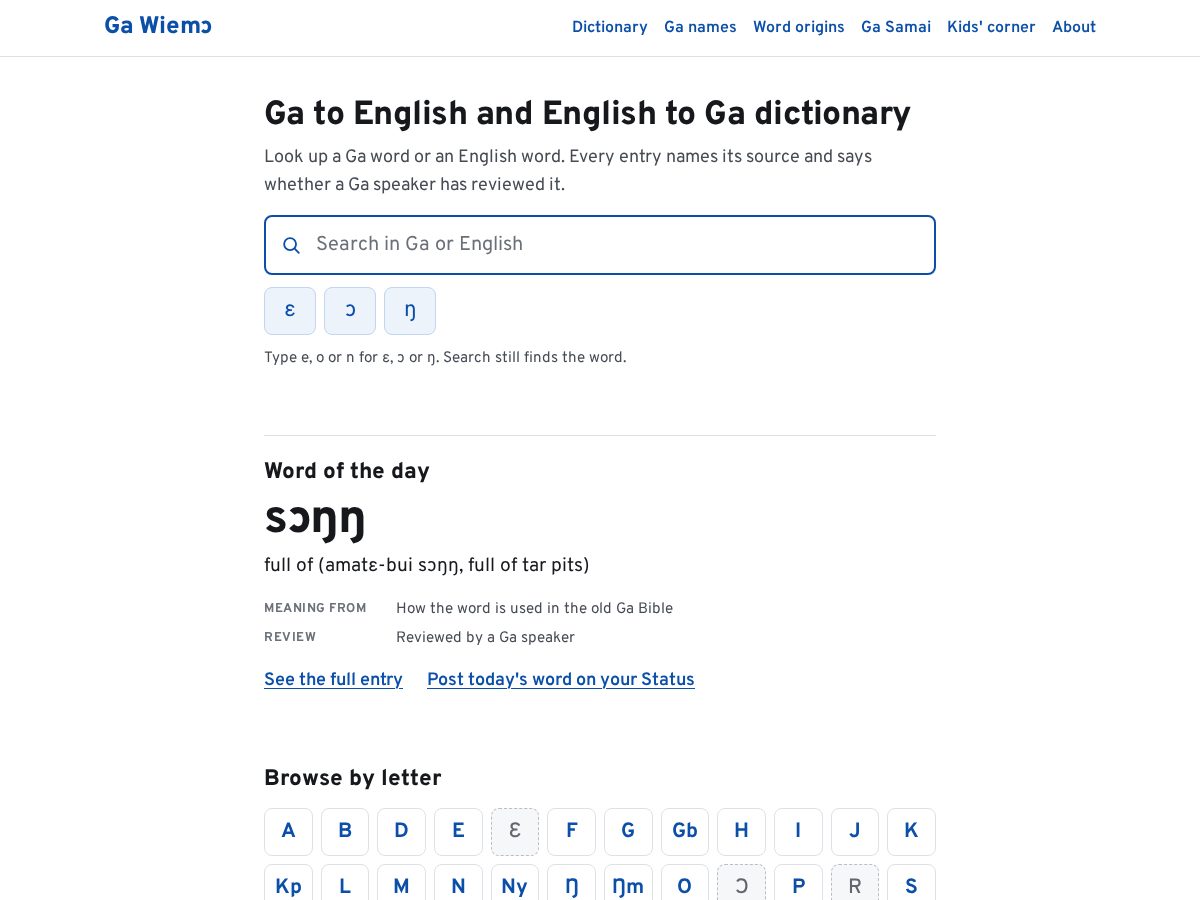Visit the Ga Samai page
This screenshot has height=900, width=1200.
(896, 27)
